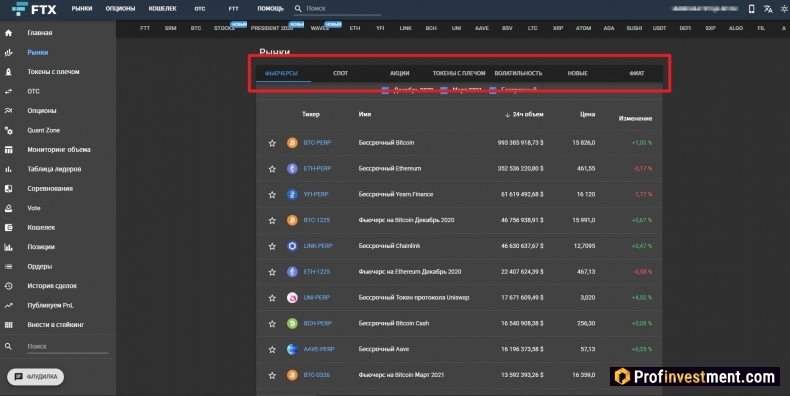Open the Рынки item in the sidebar
Image resolution: width=790 pixels, height=396 pixels.
point(38,52)
